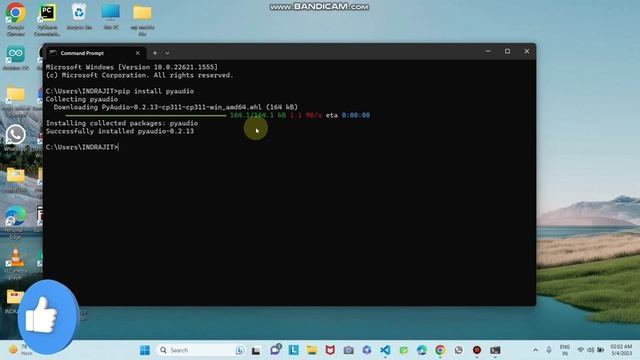Click the current C:\Users\INDRAJIT> prompt
The width and height of the screenshot is (640, 360).
coord(82,147)
